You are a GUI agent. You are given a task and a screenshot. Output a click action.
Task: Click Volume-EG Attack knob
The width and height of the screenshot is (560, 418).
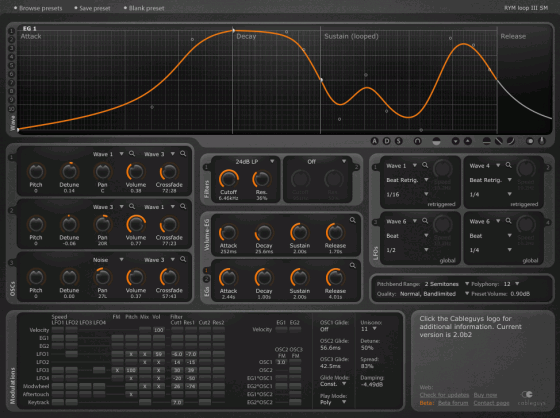pyautogui.click(x=228, y=233)
